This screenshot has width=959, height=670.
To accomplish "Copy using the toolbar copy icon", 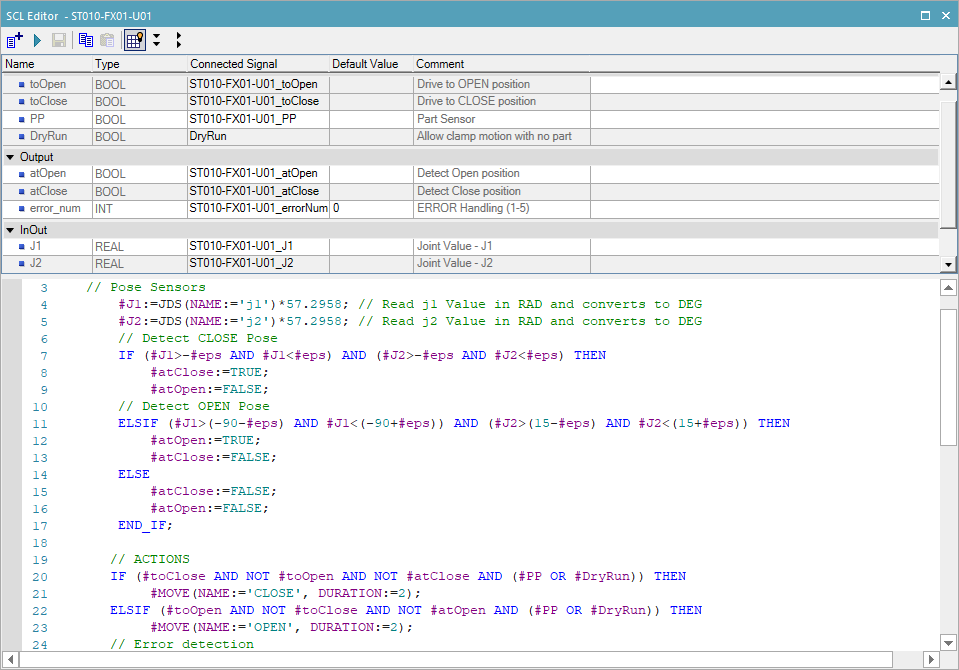I will click(86, 40).
